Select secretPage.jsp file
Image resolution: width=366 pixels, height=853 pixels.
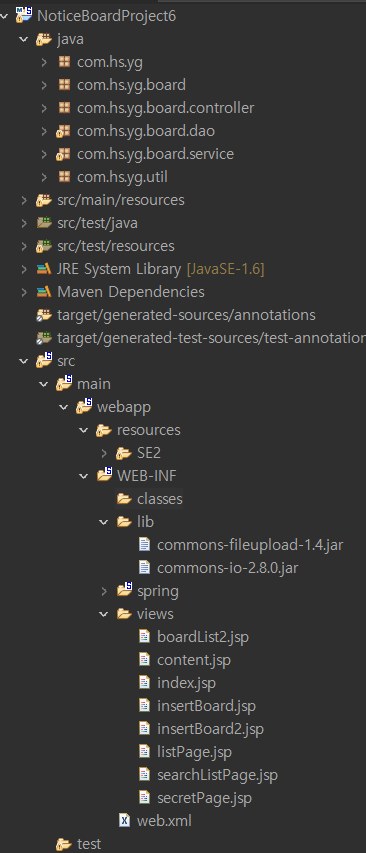click(x=204, y=798)
